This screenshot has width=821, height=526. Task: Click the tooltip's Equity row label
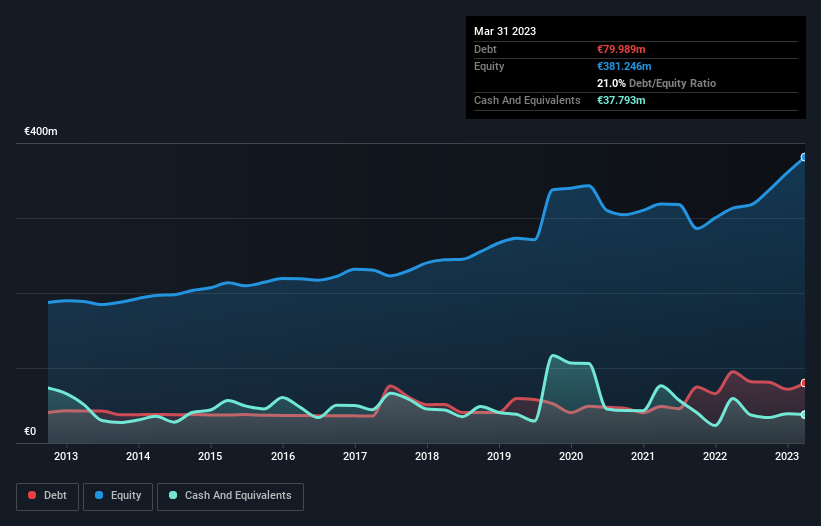(489, 66)
